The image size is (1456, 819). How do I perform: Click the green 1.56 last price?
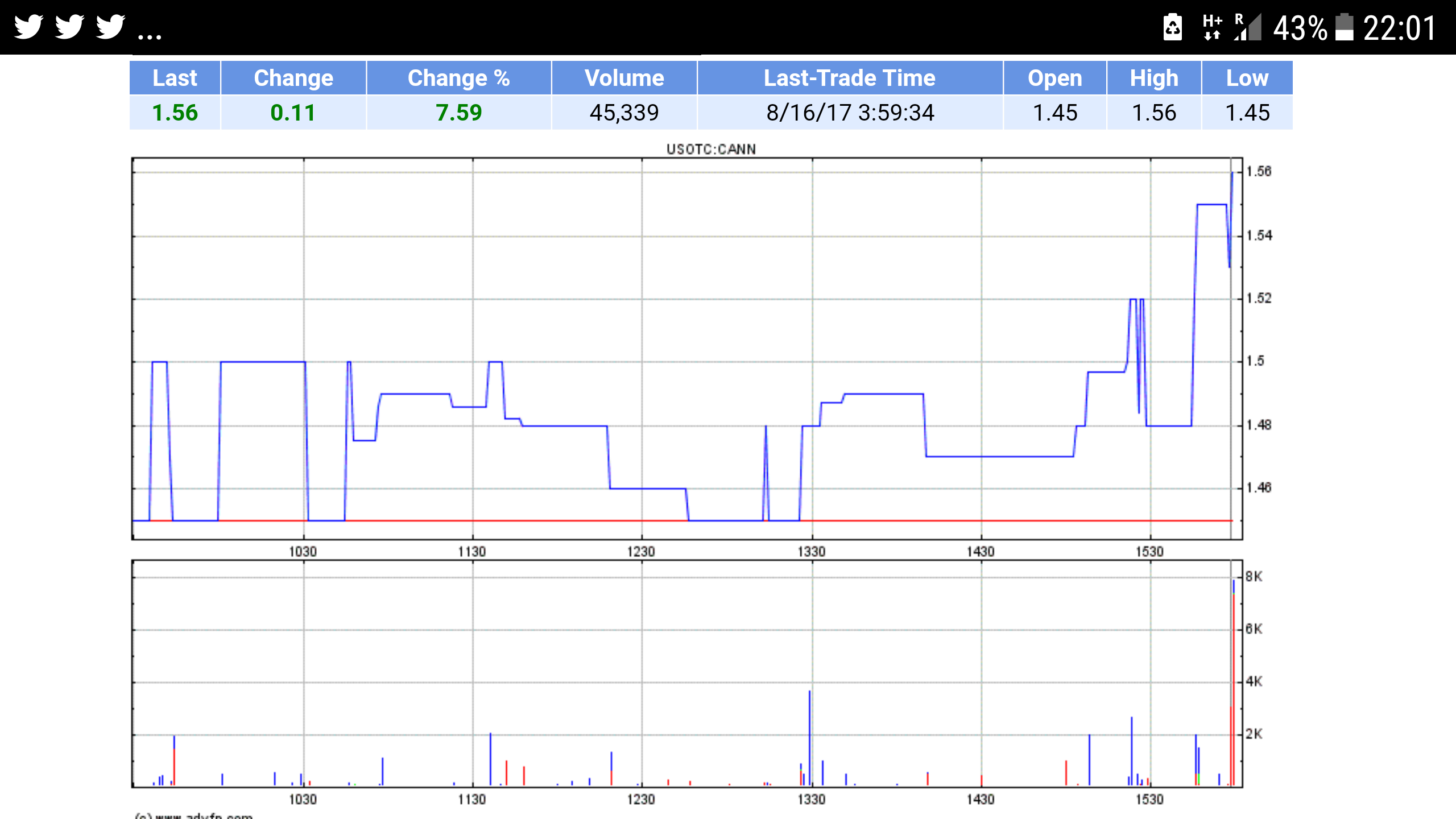tap(175, 113)
